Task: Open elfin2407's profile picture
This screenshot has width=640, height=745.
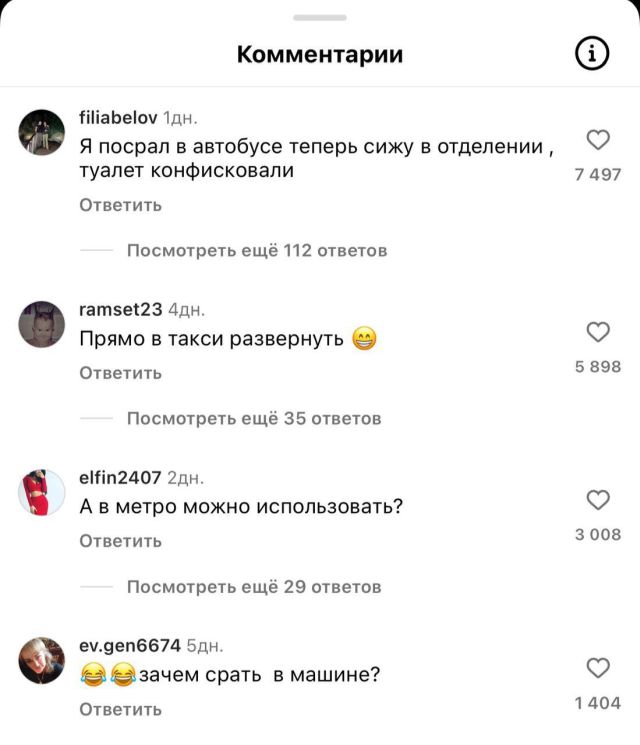Action: pyautogui.click(x=41, y=492)
